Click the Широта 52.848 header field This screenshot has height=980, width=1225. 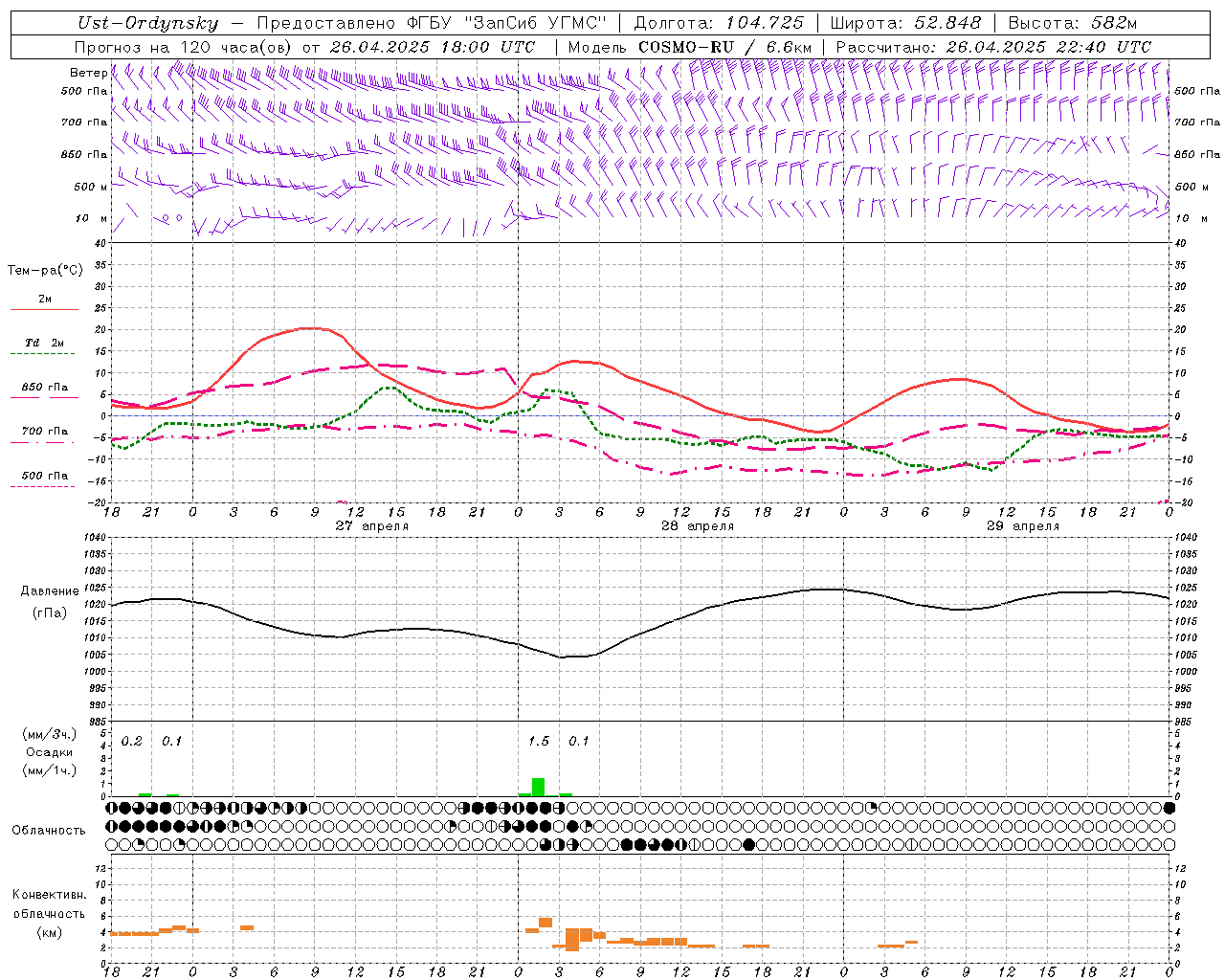(x=904, y=23)
